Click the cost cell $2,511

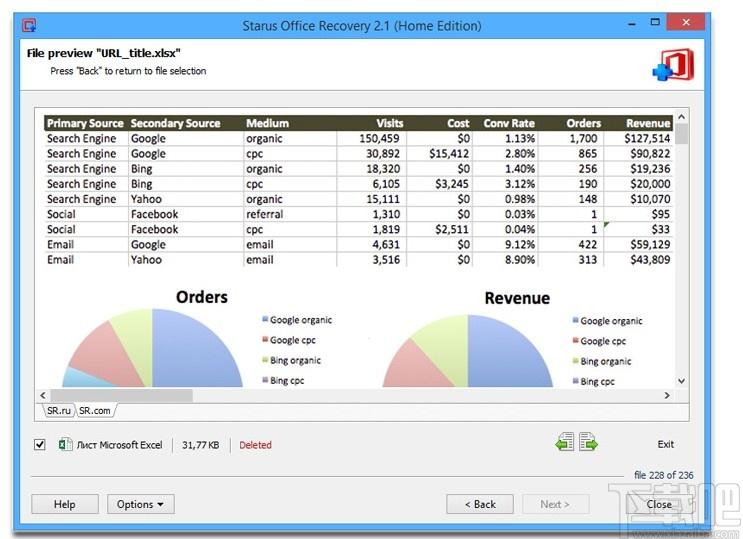click(x=452, y=229)
